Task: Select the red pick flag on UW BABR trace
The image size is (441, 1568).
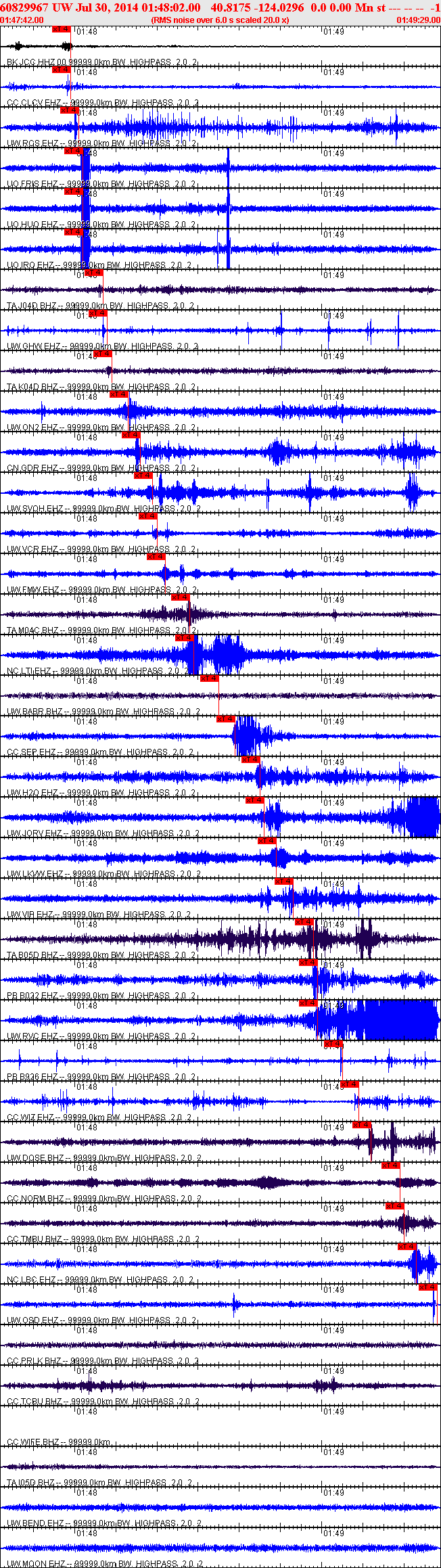Action: tap(208, 678)
